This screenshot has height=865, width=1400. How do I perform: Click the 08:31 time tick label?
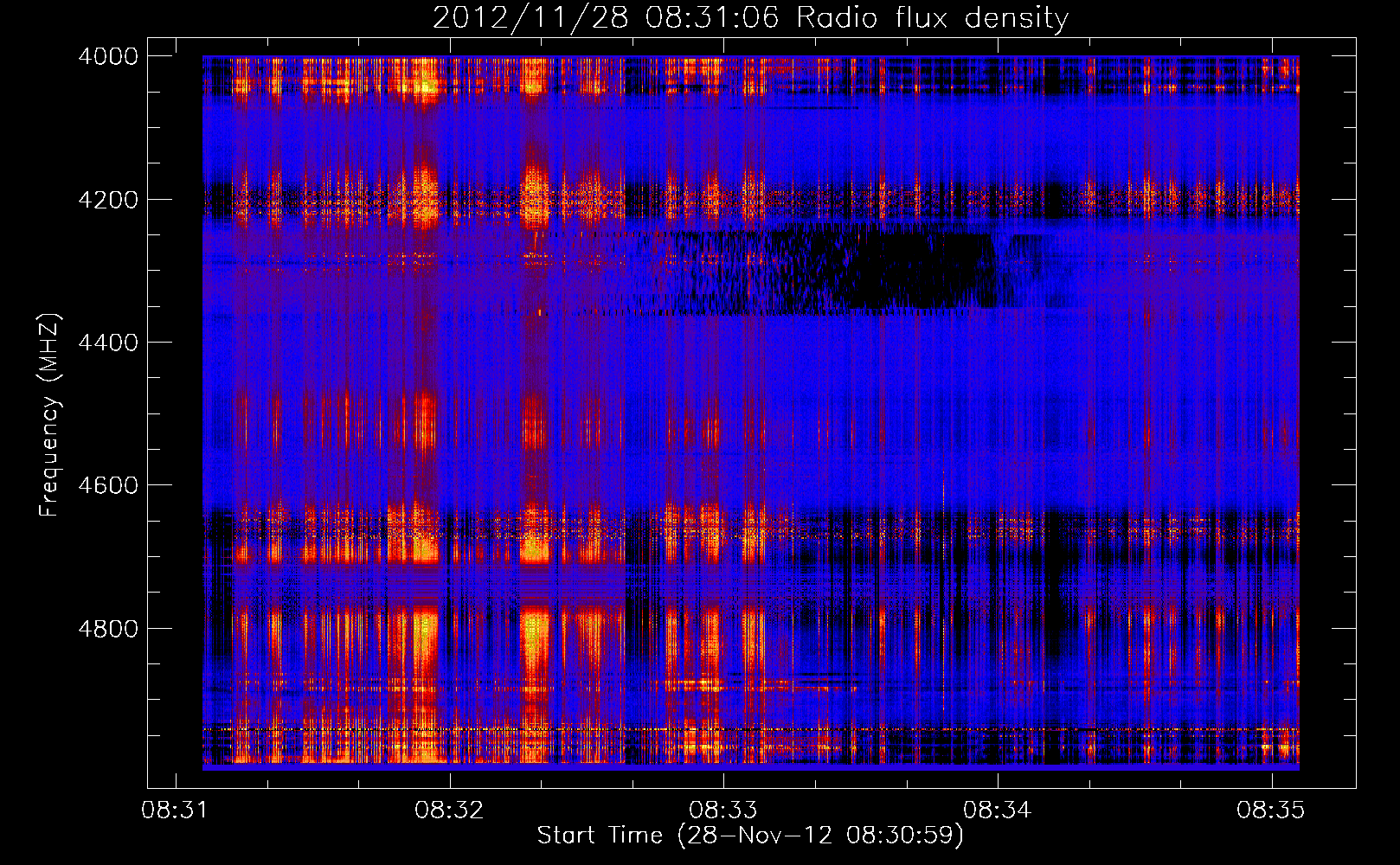pos(176,811)
